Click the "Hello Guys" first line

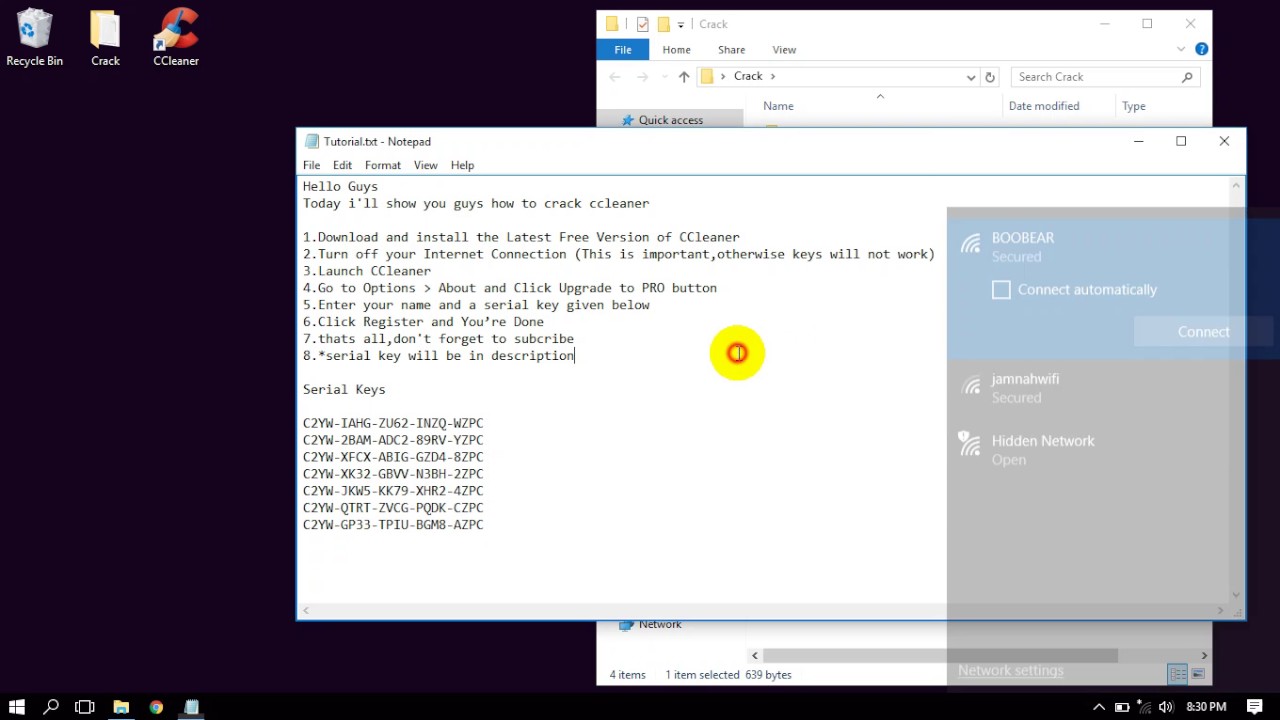click(x=340, y=186)
